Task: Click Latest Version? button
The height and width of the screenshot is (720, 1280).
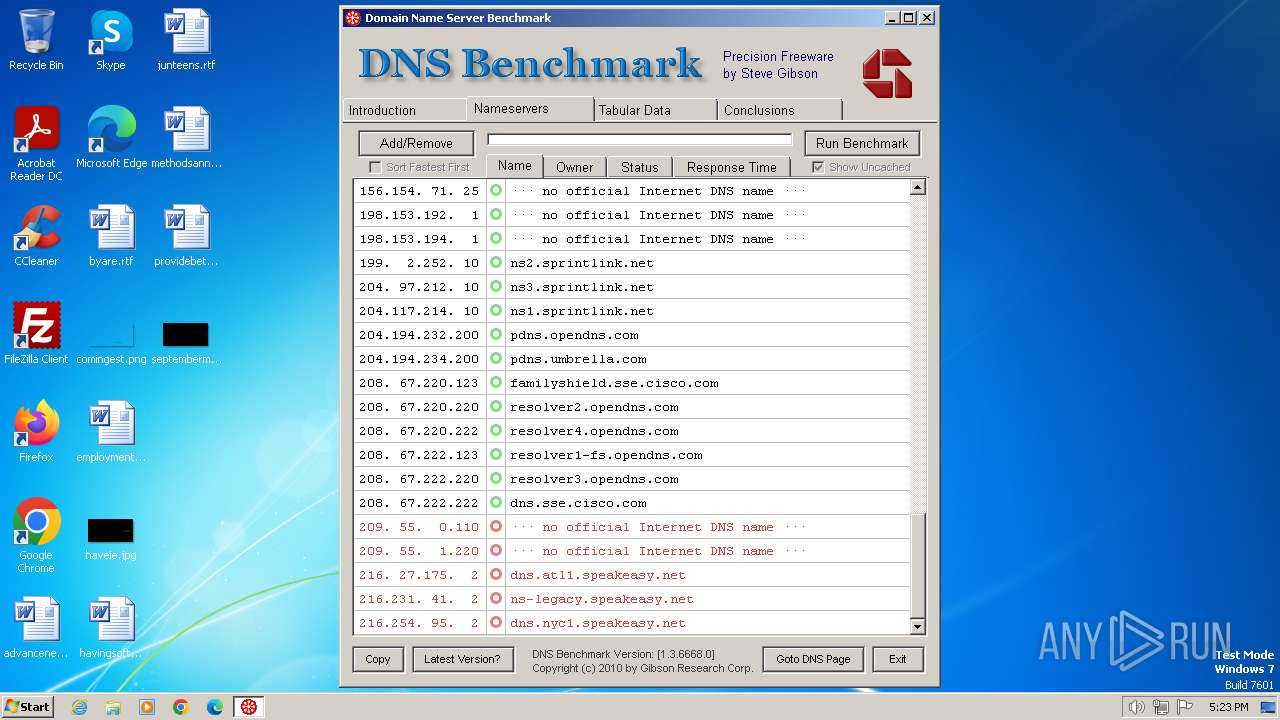Action: click(x=462, y=659)
